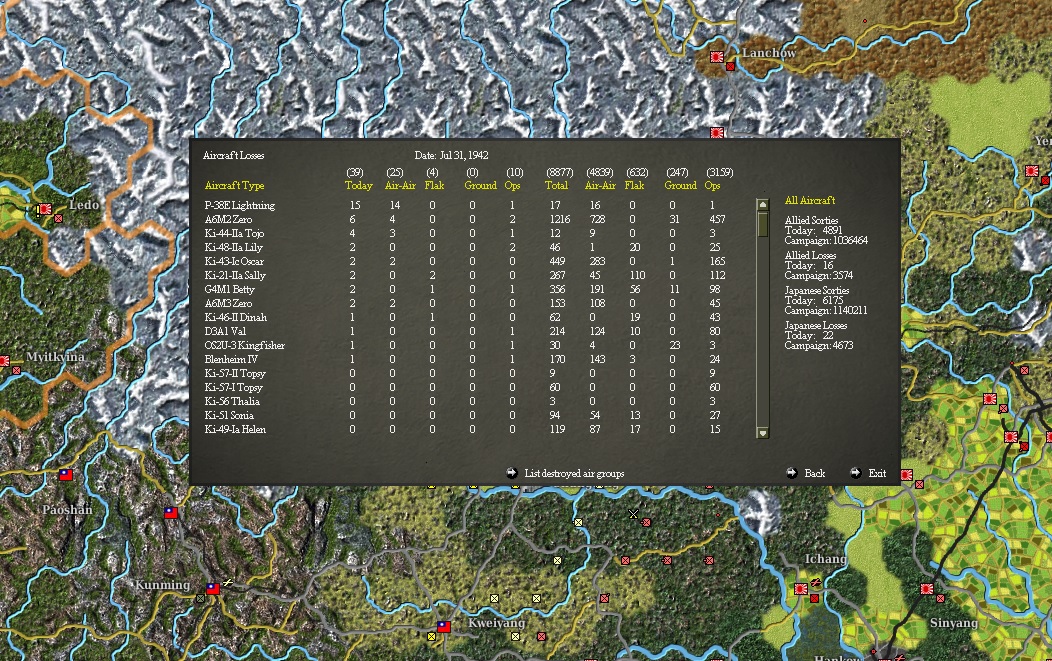Select the Ki-51 Sonia row
The width and height of the screenshot is (1052, 661).
coord(466,415)
